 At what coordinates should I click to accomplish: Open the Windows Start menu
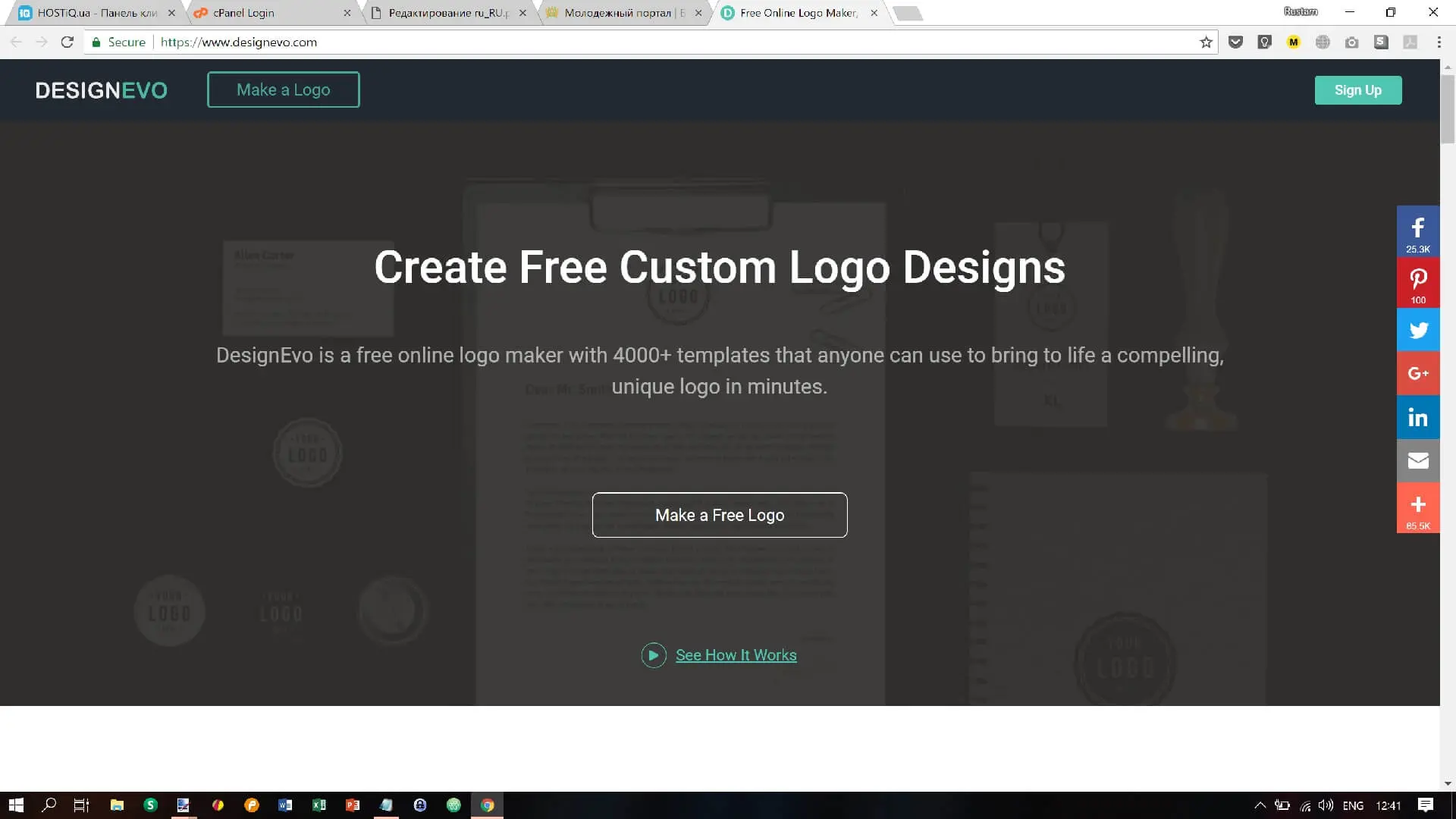point(16,805)
